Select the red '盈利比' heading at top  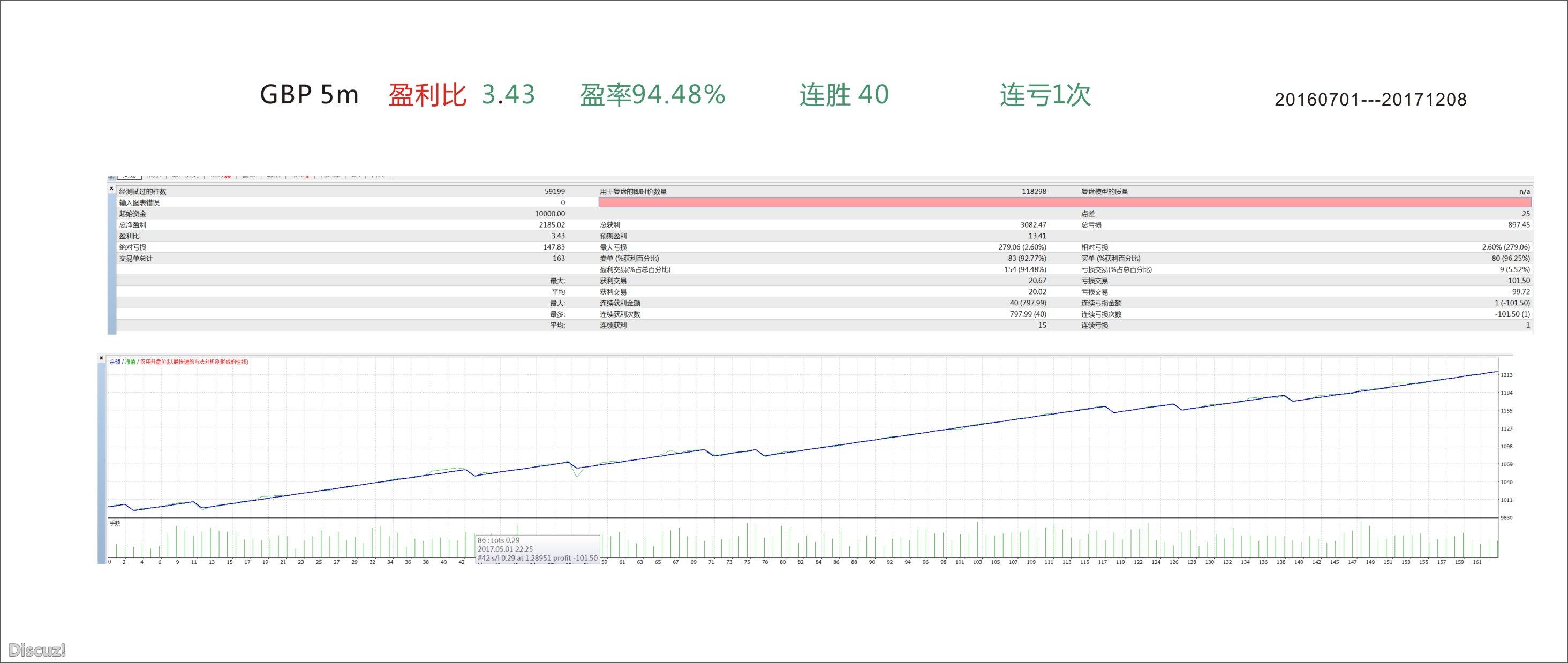pyautogui.click(x=427, y=94)
